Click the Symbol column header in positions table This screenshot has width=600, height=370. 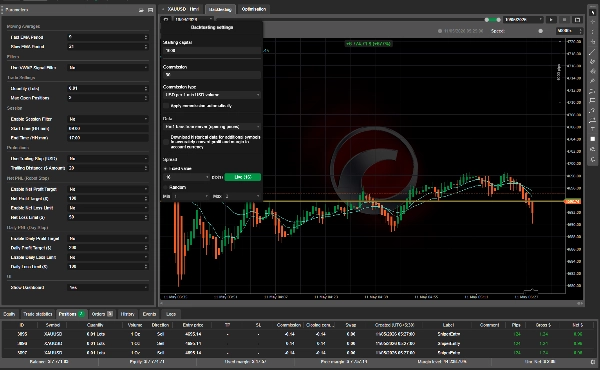pos(53,325)
